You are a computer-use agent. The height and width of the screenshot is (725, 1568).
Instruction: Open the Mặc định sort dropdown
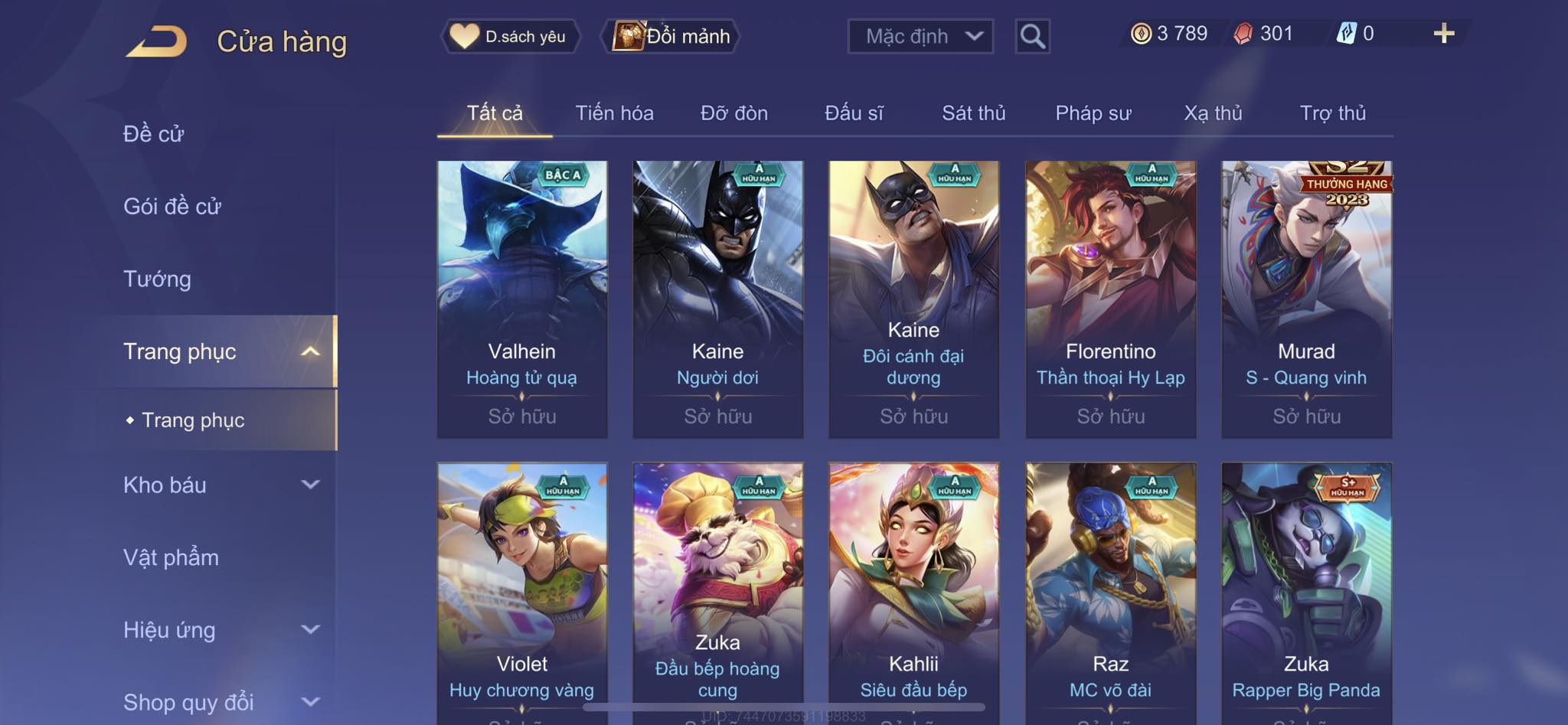(920, 36)
